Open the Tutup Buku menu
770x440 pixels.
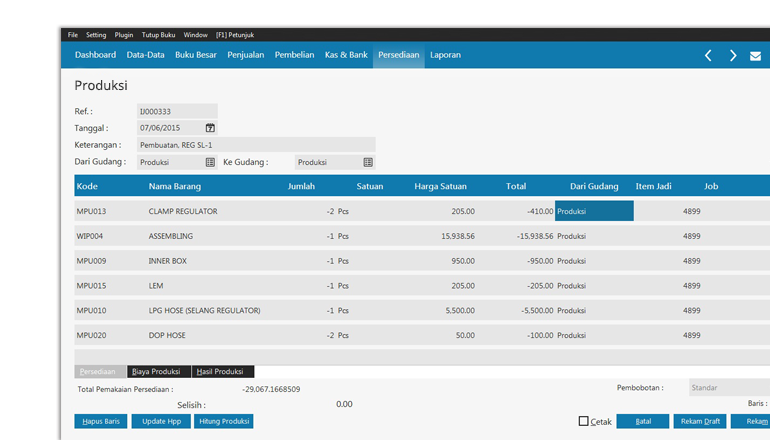click(x=158, y=35)
